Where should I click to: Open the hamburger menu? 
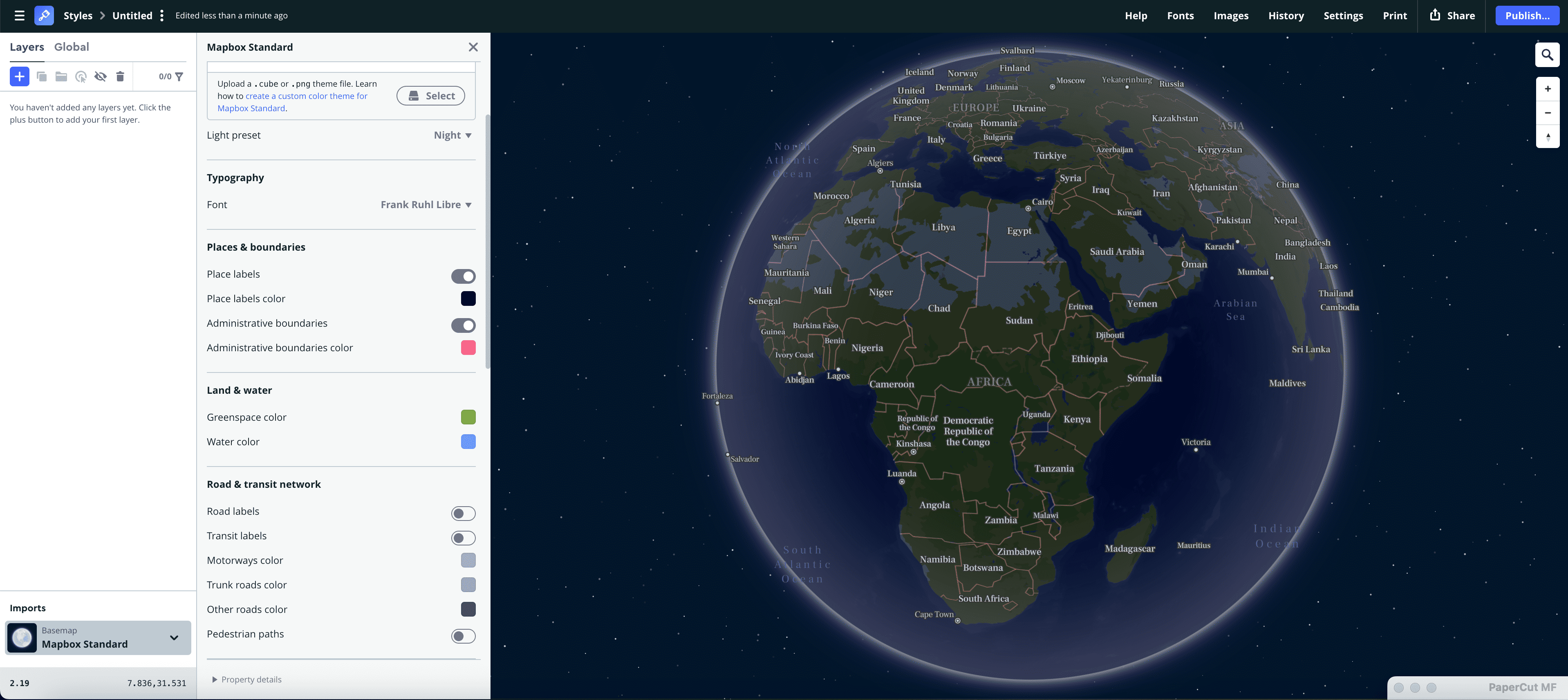(19, 15)
